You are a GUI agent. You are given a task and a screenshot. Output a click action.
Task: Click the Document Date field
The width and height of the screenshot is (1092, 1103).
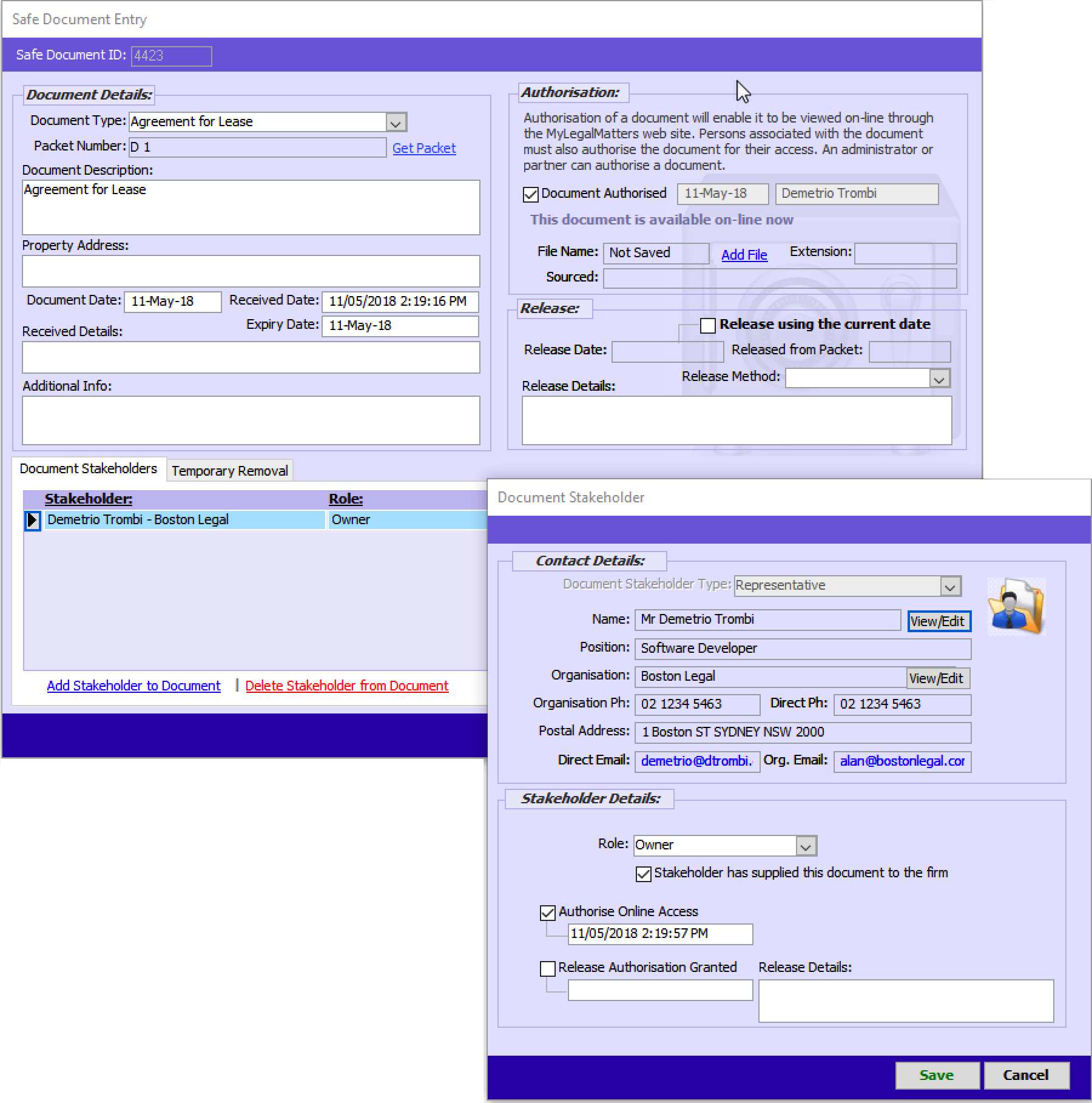(173, 302)
